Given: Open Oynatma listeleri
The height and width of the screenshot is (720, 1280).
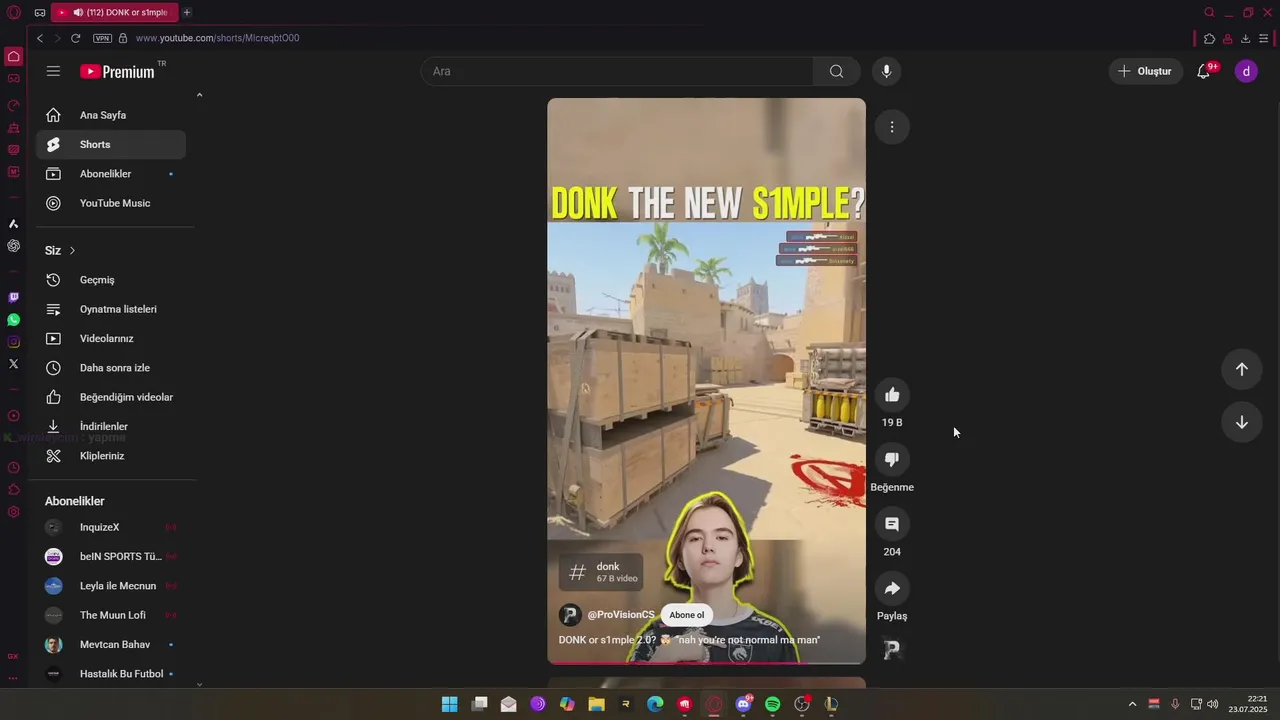Looking at the screenshot, I should [111, 309].
